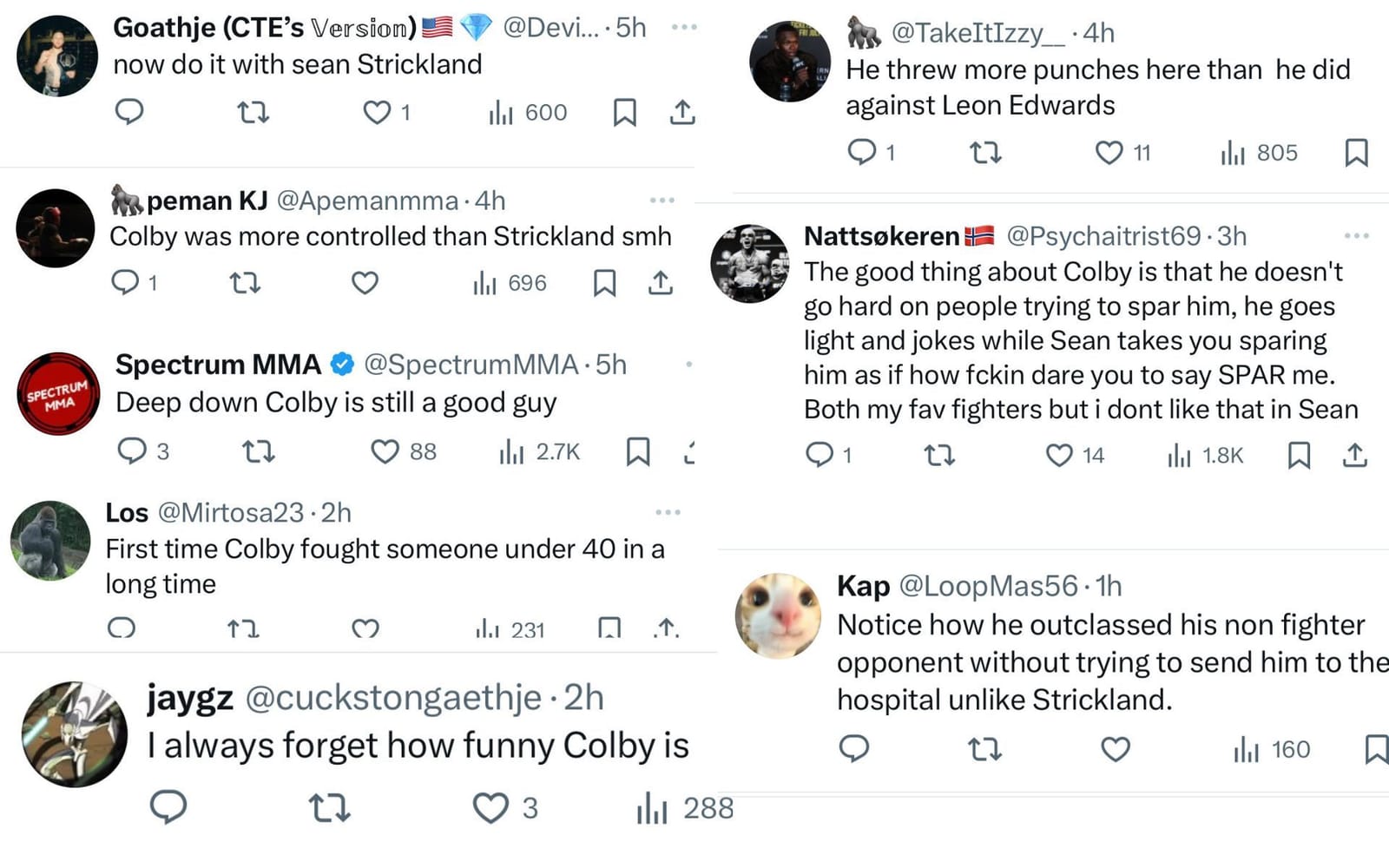Share Apeman KJ's tweet
Viewport: 1389px width, 868px height.
[662, 281]
